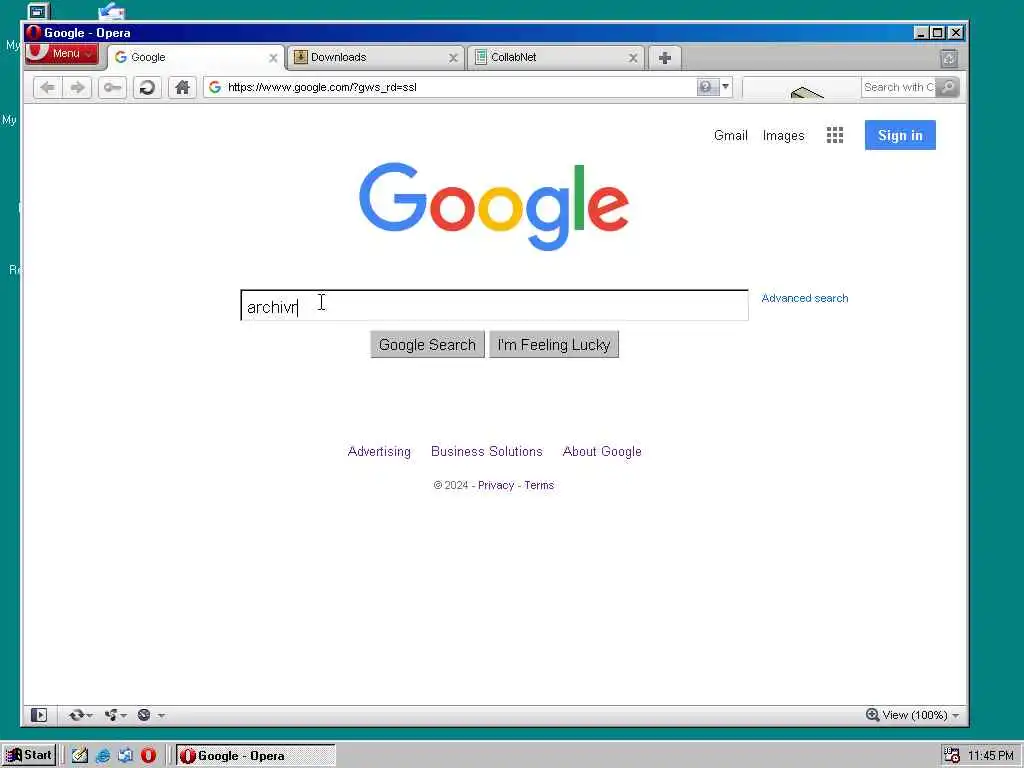Reload the current page
The width and height of the screenshot is (1024, 768).
point(147,87)
